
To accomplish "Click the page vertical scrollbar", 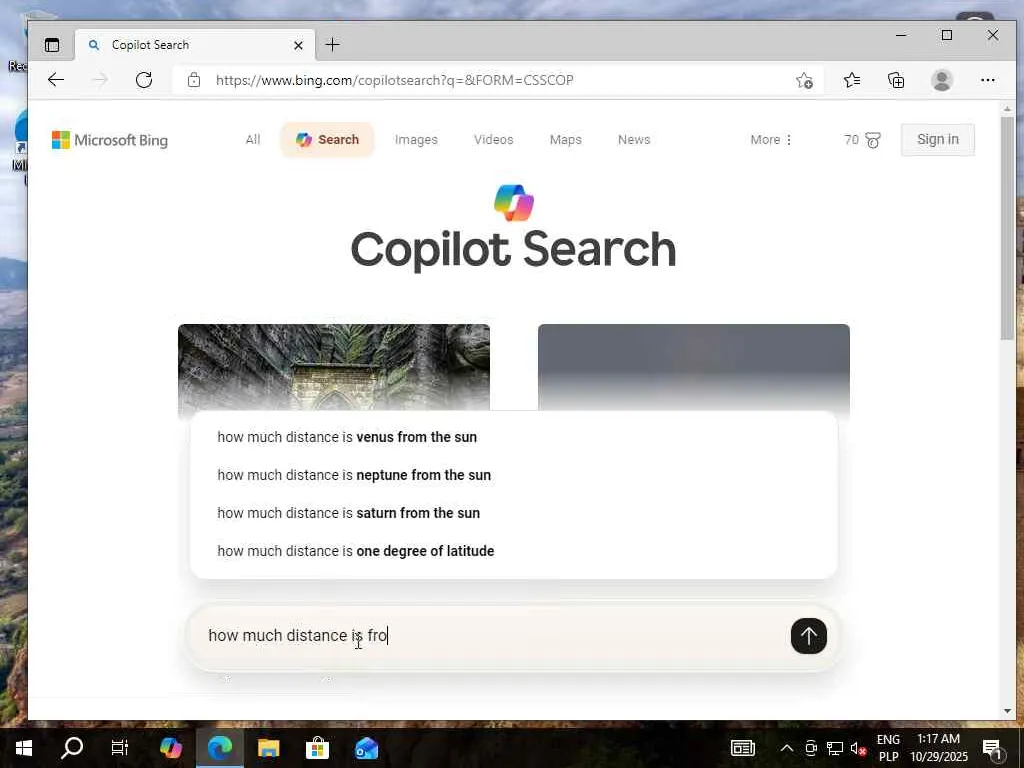I will (1007, 228).
